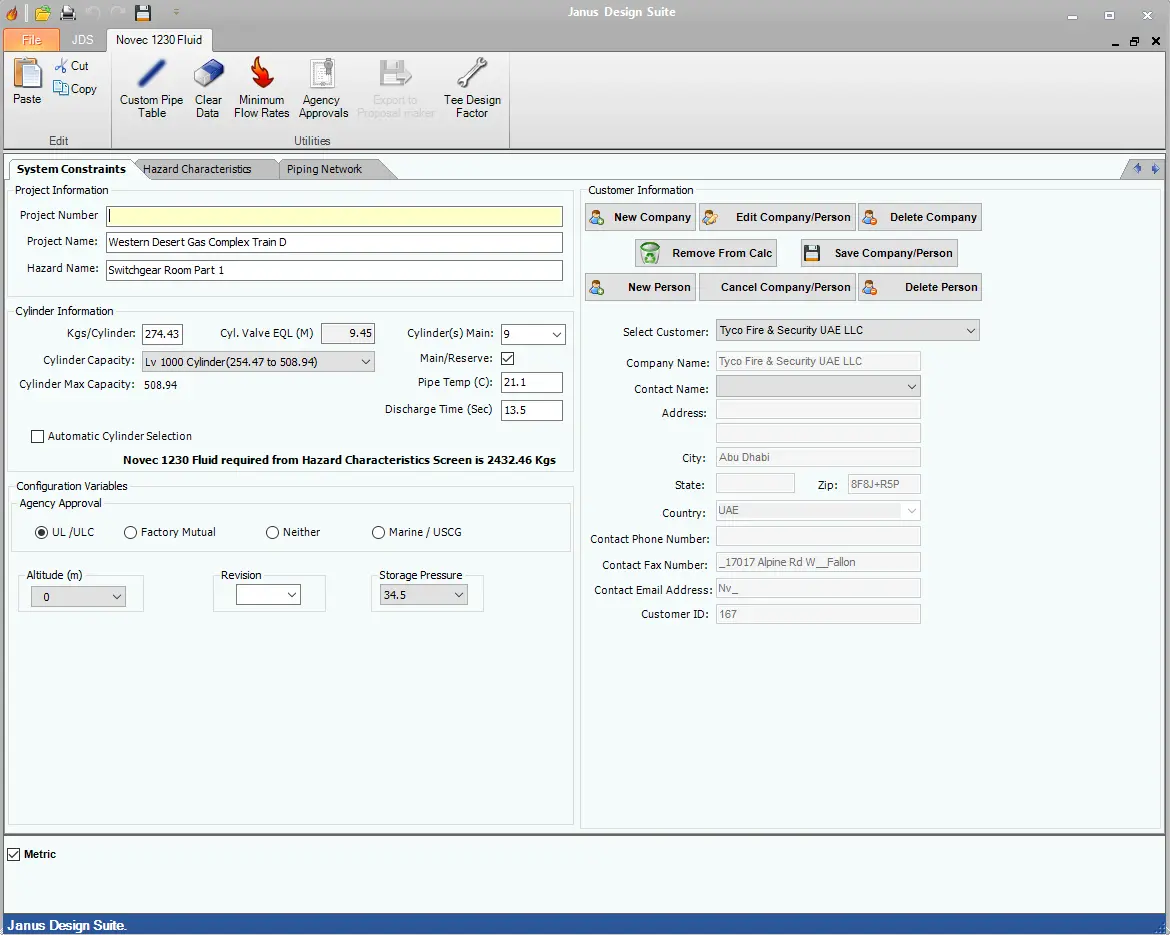Click the Customer ID field
This screenshot has width=1170, height=935.
[818, 614]
